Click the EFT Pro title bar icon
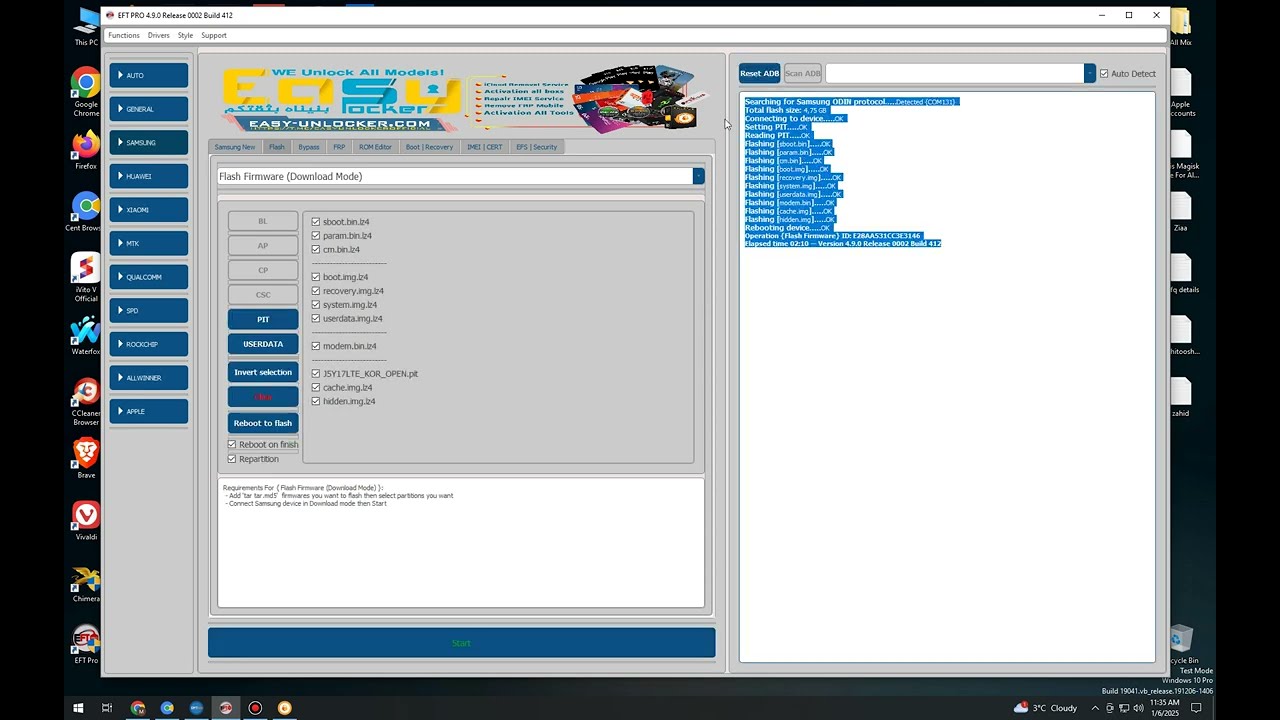The image size is (1280, 720). [x=110, y=15]
